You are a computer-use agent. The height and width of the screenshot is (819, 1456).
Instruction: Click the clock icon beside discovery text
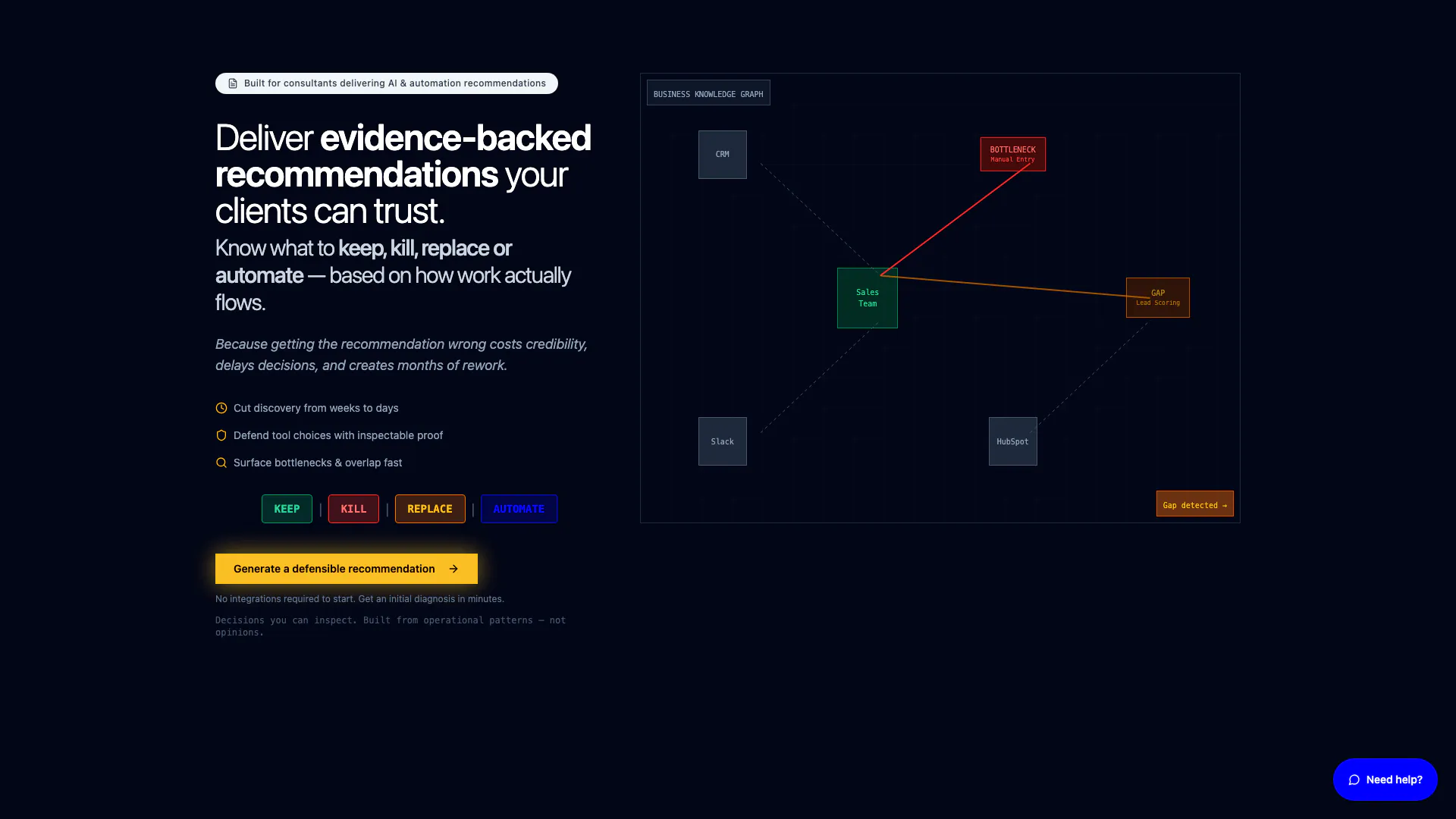pos(221,408)
